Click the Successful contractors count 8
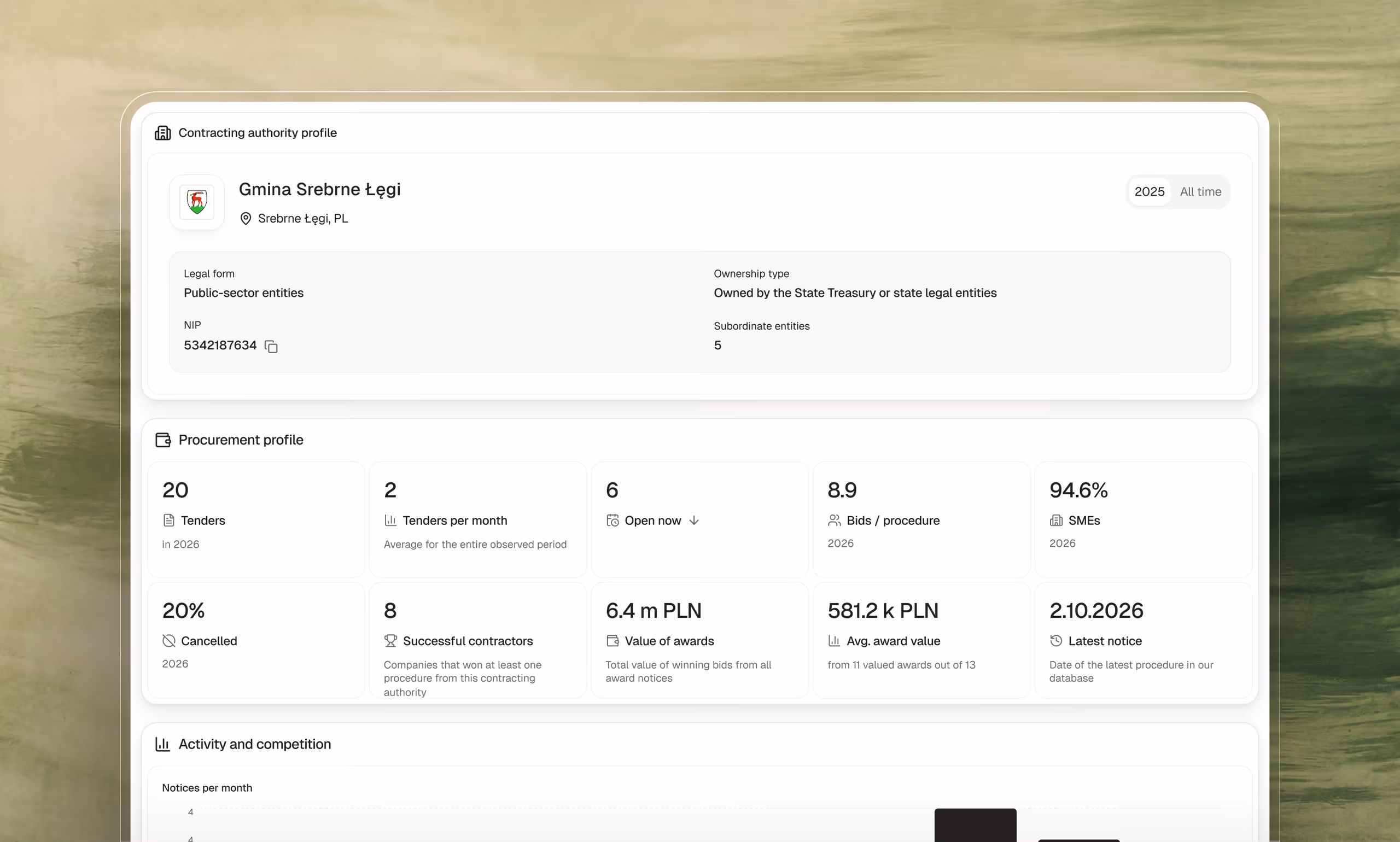1400x842 pixels. [x=390, y=611]
